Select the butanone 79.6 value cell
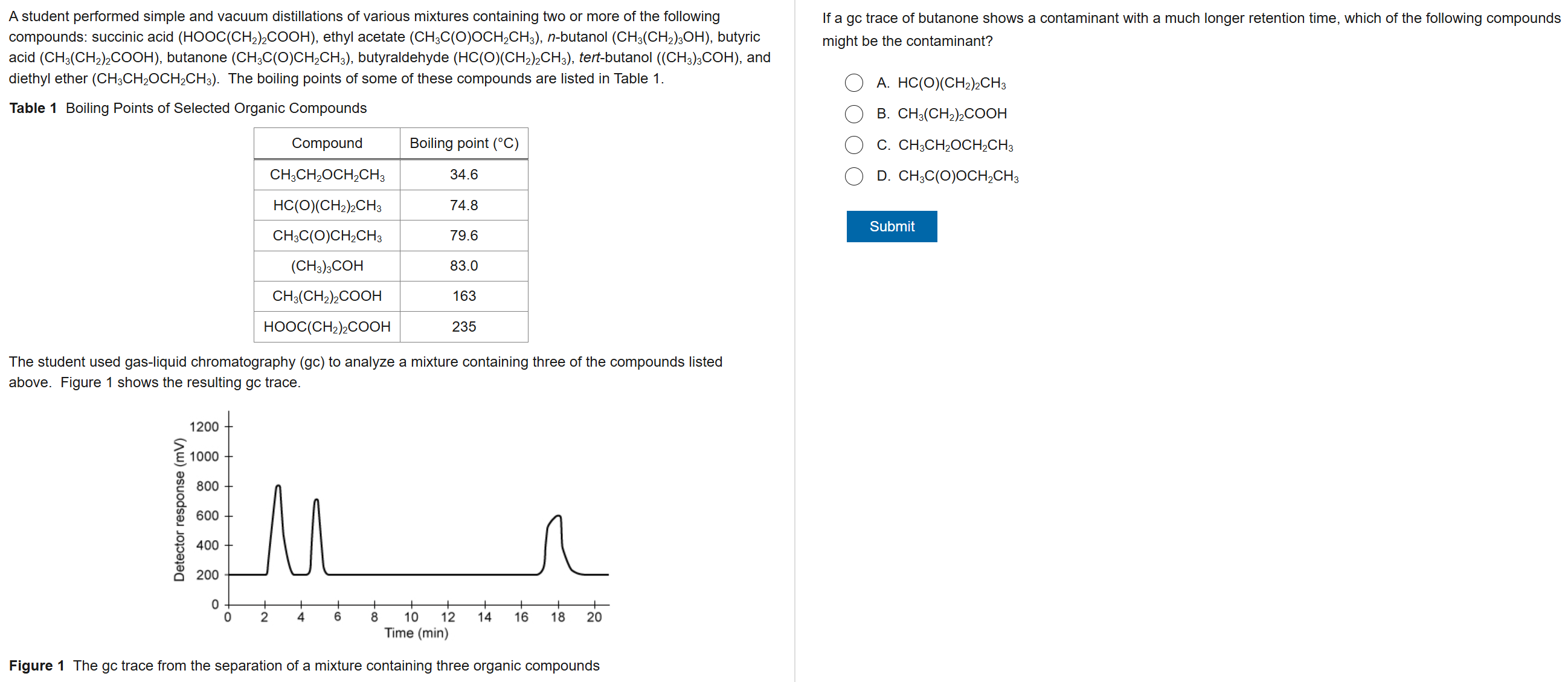Image resolution: width=1568 pixels, height=682 pixels. [x=464, y=236]
